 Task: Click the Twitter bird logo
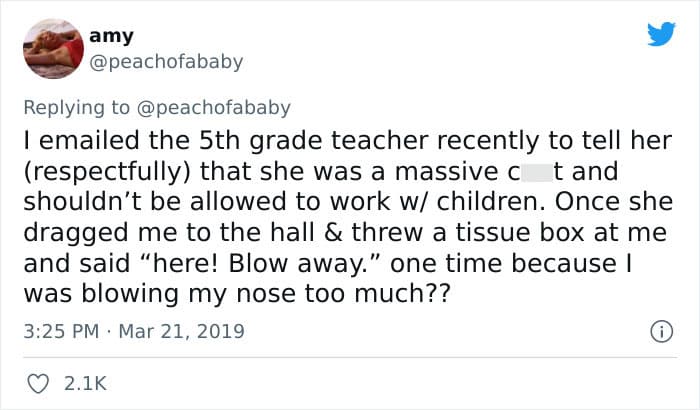662,34
